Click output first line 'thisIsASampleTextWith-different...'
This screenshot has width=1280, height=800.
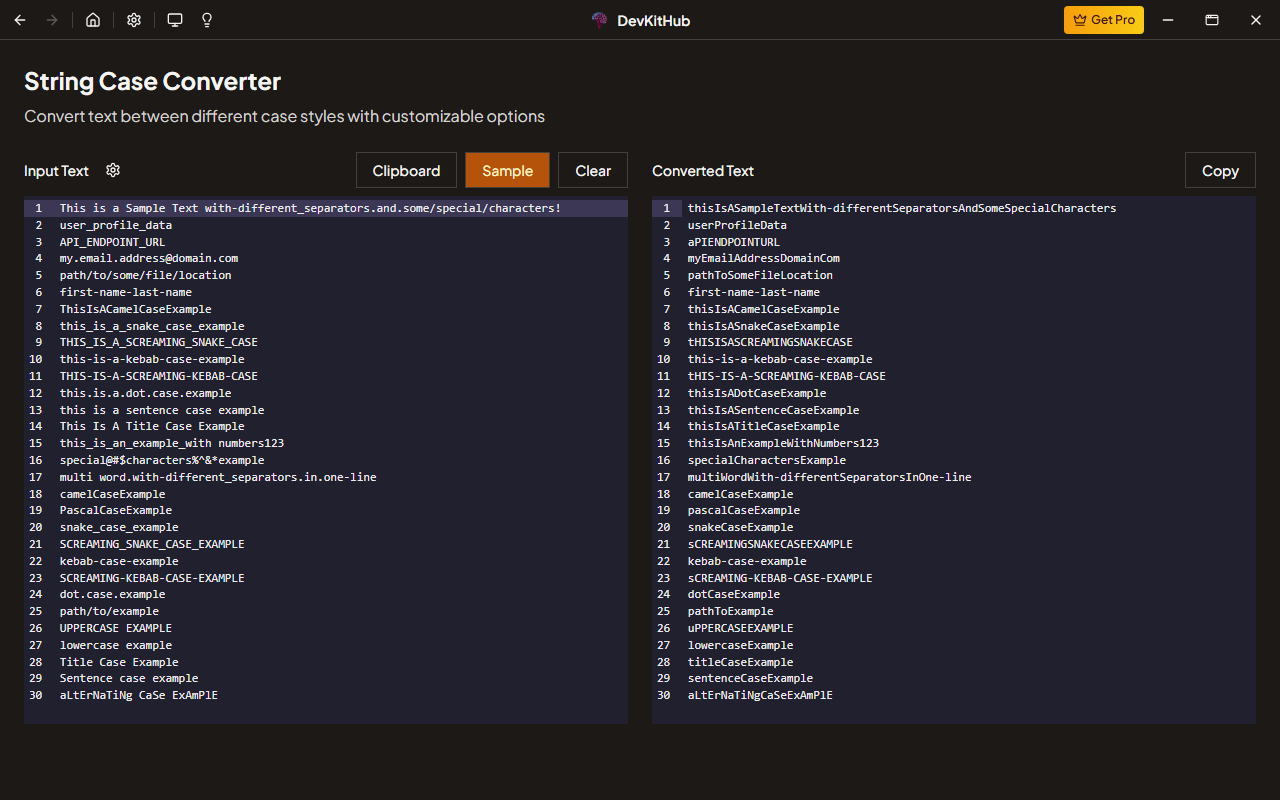902,208
